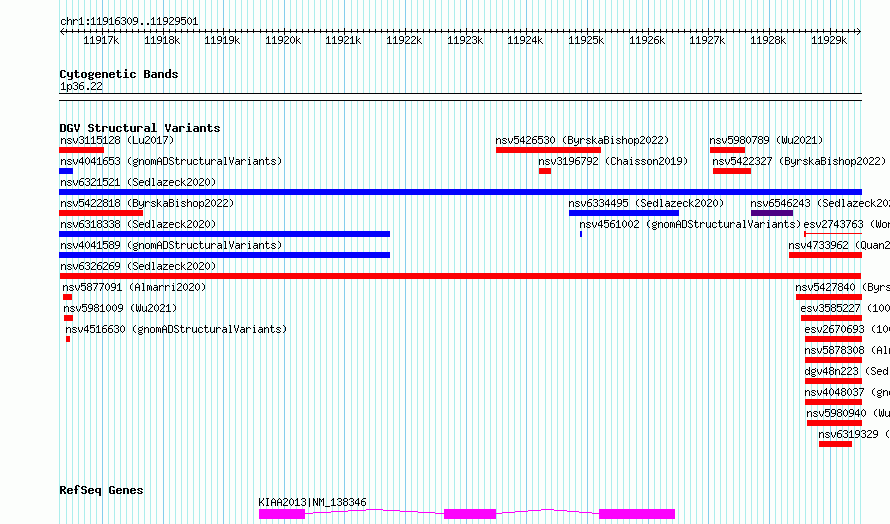The image size is (890, 524).
Task: Open the nsv4561002 gnomADStructuralVariants label
Action: pyautogui.click(x=690, y=224)
